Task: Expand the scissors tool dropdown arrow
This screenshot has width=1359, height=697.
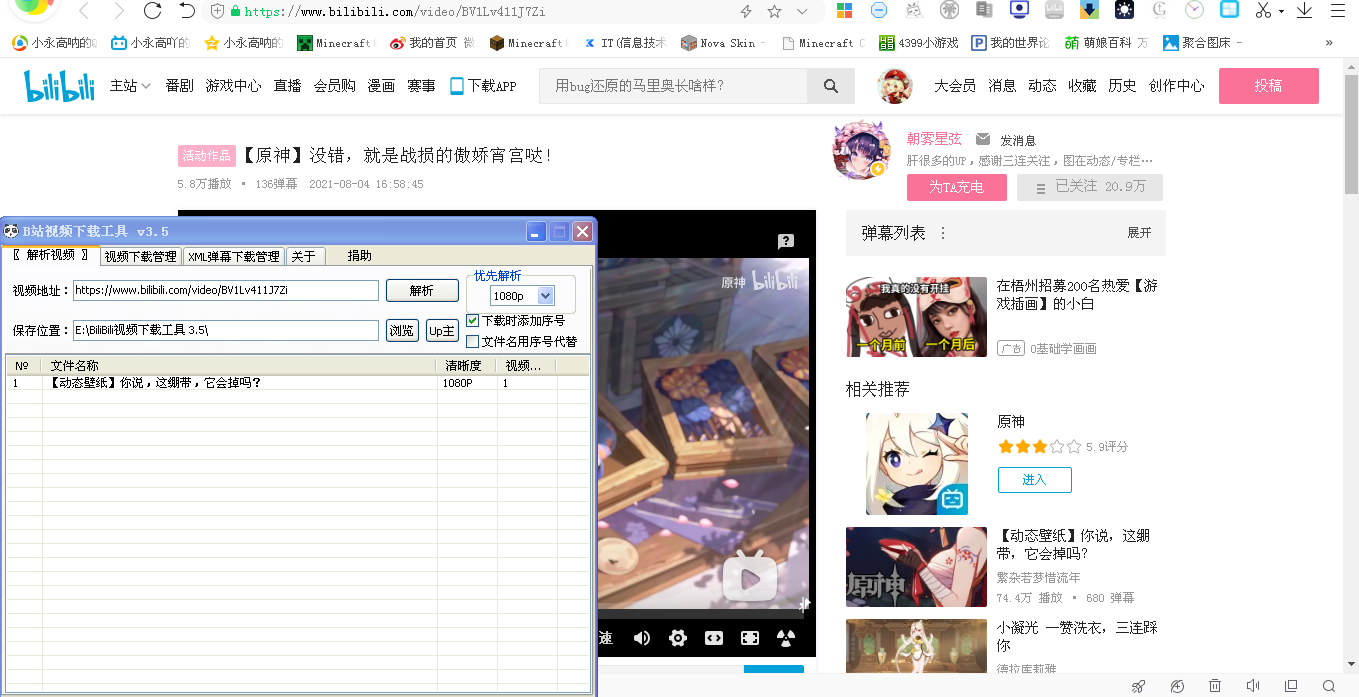Action: click(1282, 11)
